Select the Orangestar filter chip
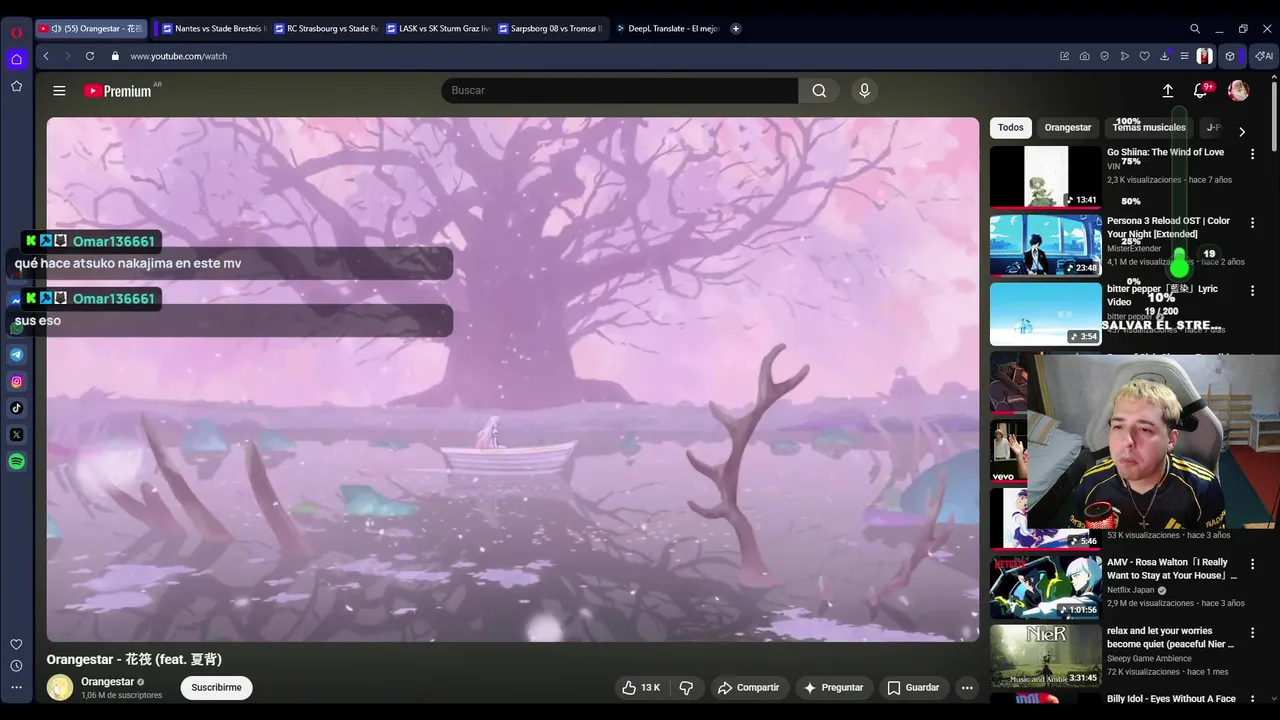 pos(1067,128)
